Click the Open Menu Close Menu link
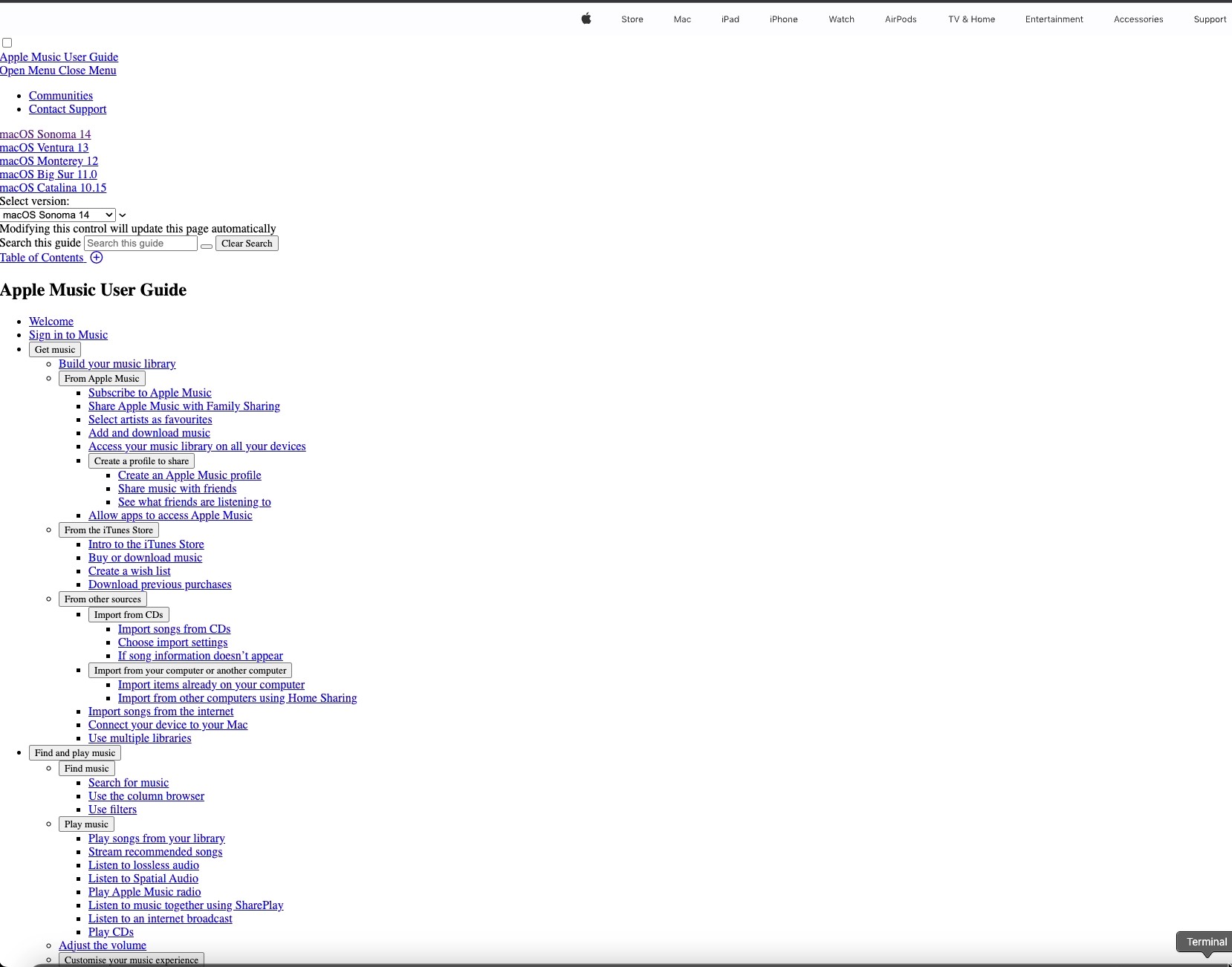 pos(58,71)
